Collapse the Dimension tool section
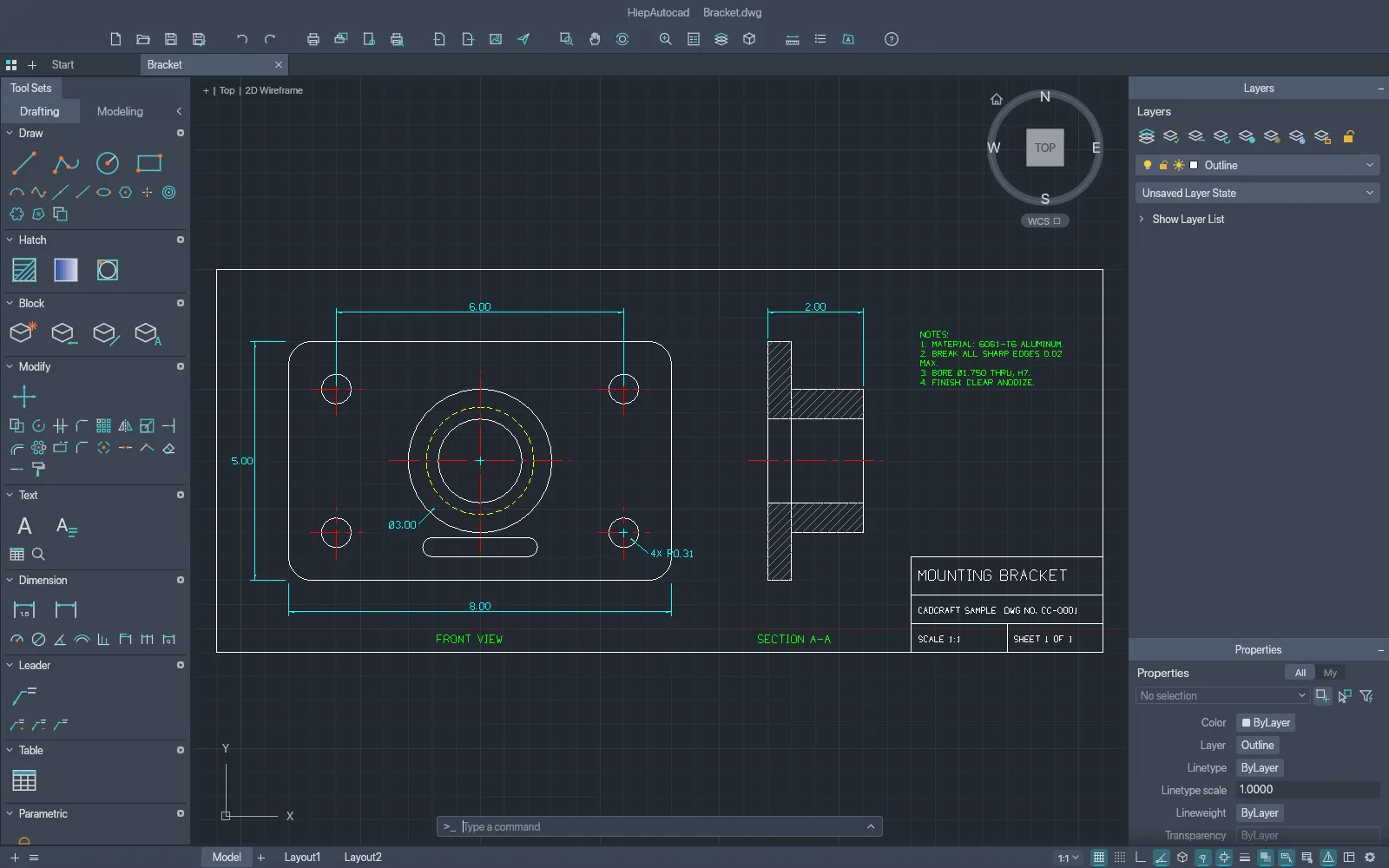1389x868 pixels. (x=10, y=581)
